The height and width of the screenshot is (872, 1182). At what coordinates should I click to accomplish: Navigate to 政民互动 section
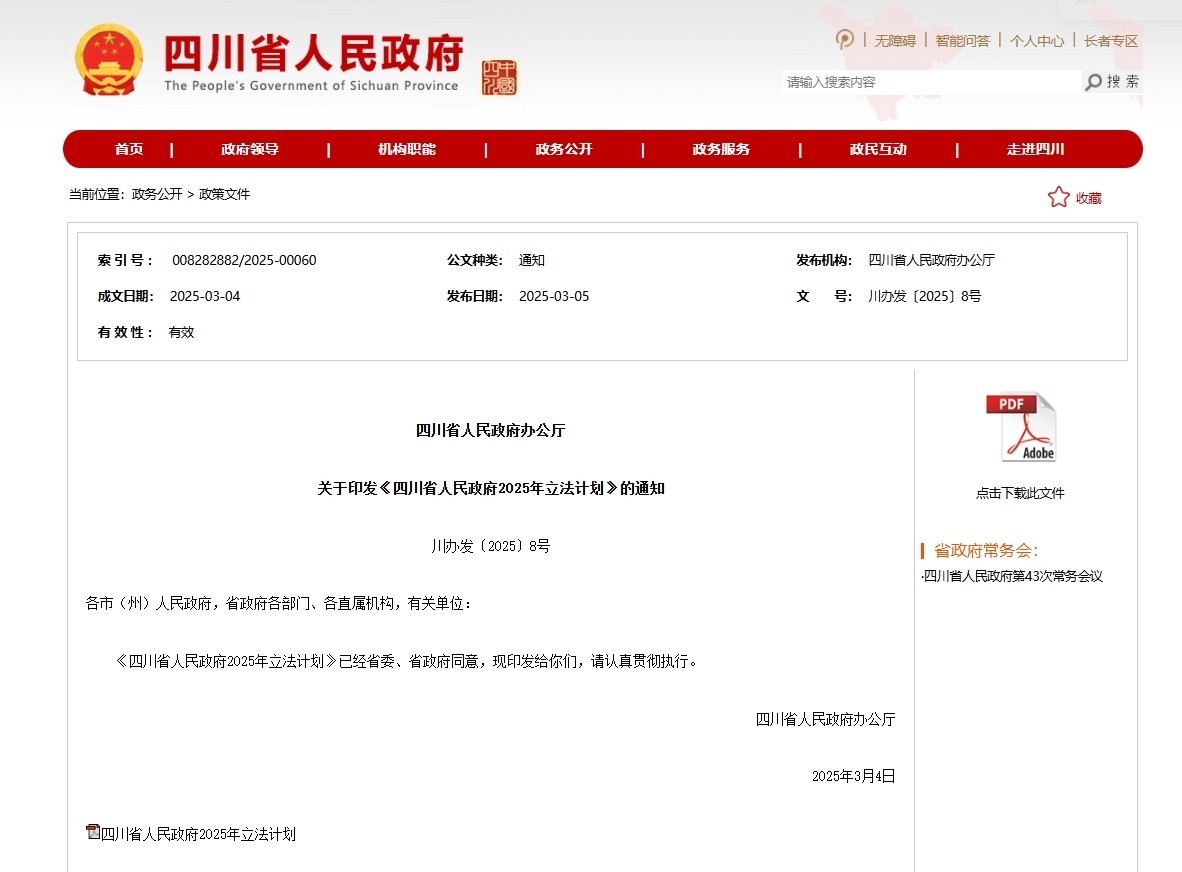coord(878,149)
